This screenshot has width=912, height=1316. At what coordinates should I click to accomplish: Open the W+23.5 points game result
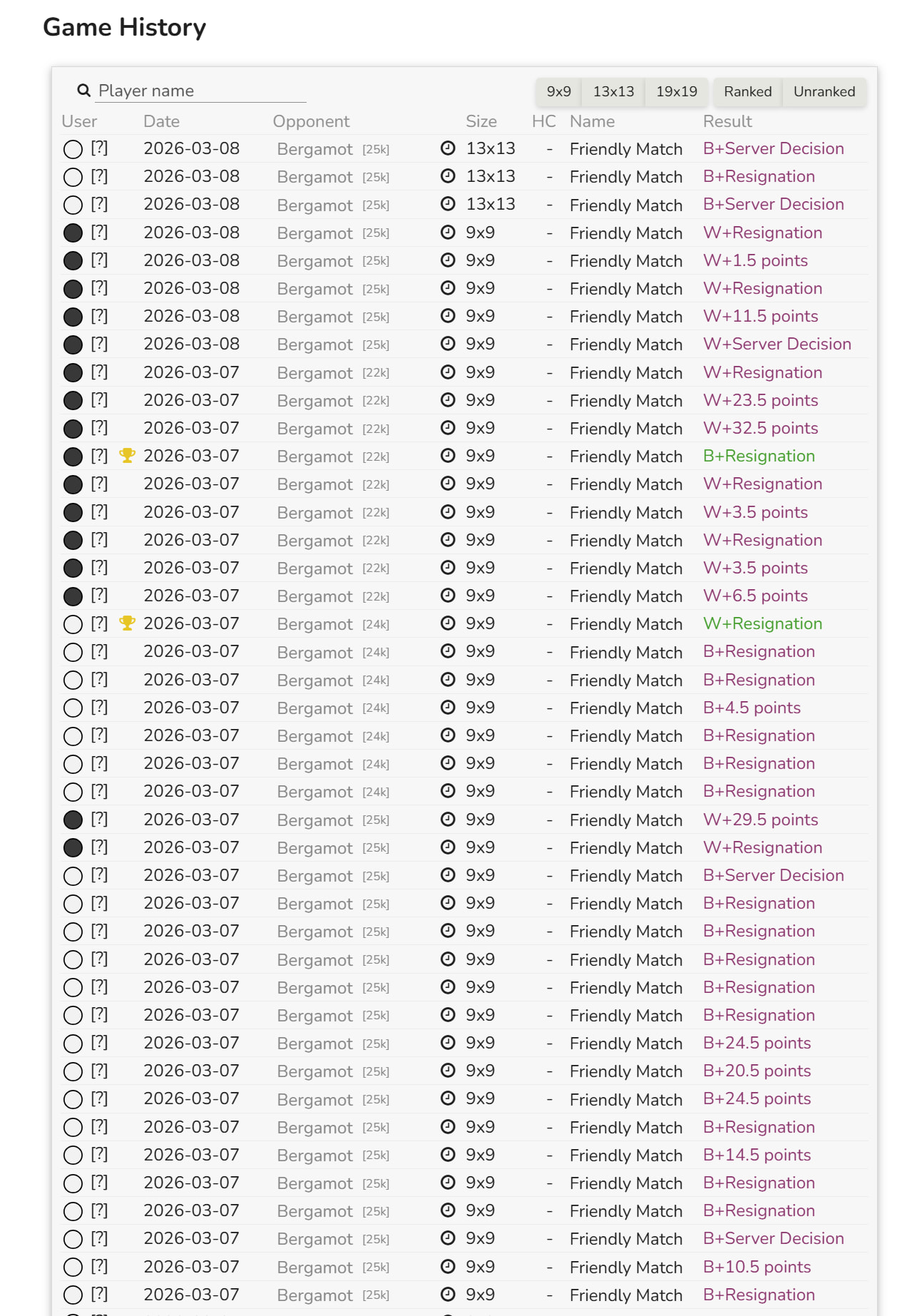coord(760,400)
